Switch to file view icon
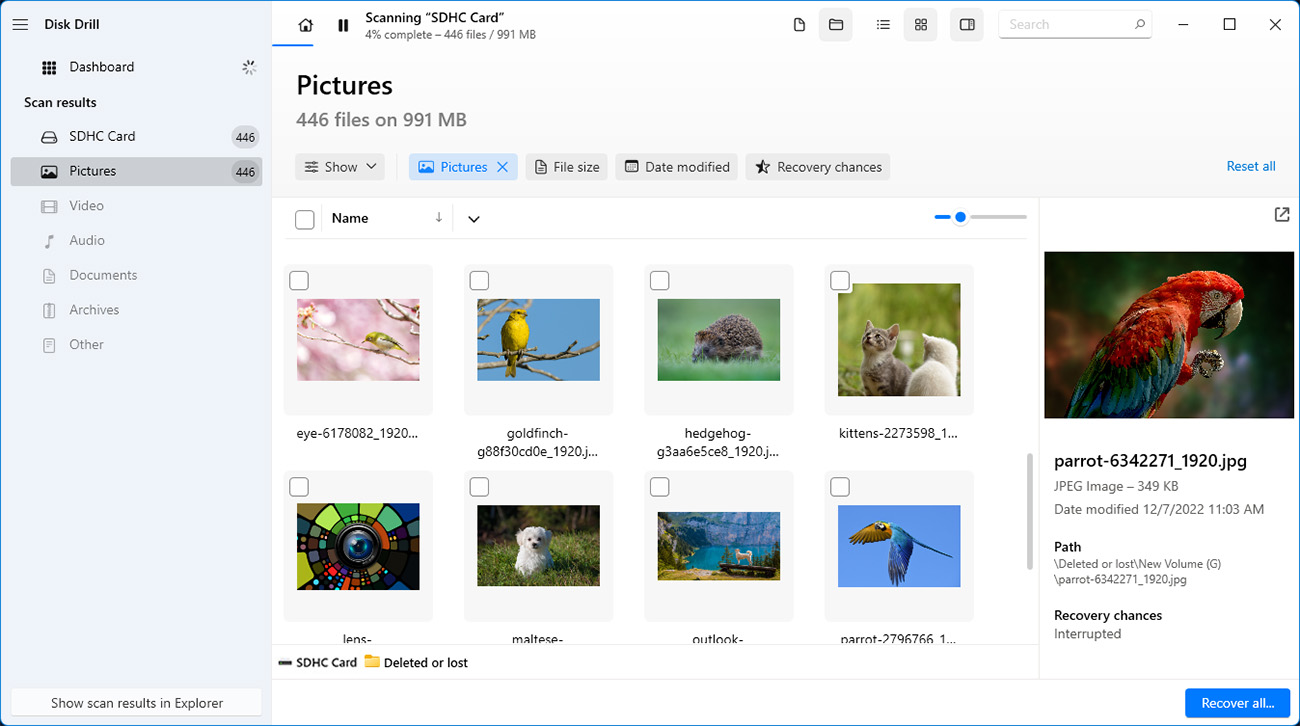Image resolution: width=1300 pixels, height=726 pixels. (x=799, y=25)
